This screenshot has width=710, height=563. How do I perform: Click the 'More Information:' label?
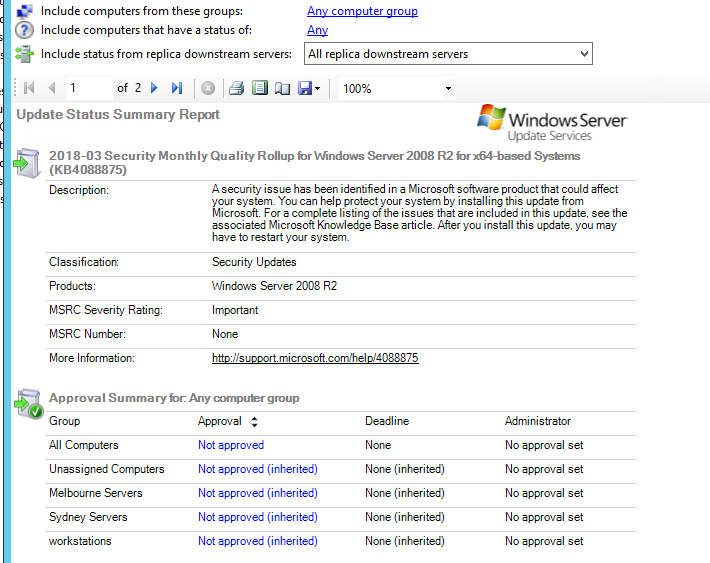point(92,358)
